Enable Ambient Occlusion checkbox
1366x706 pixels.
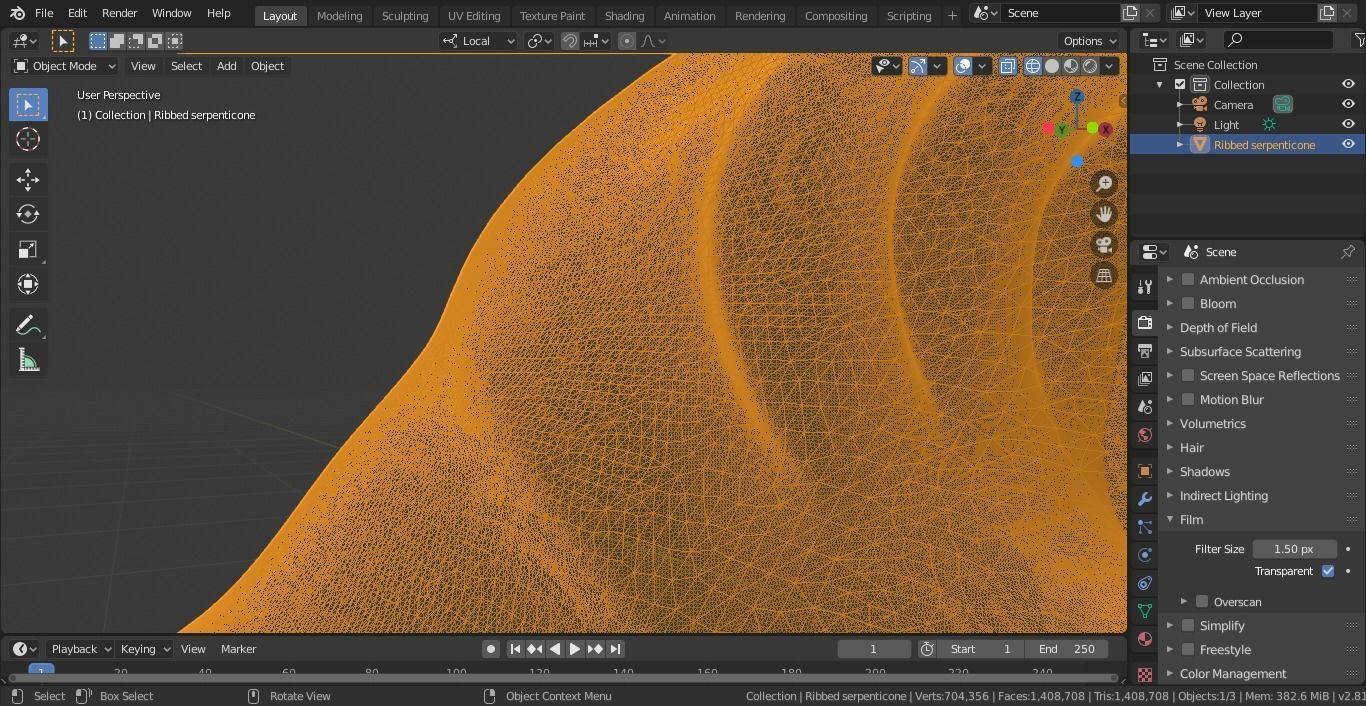[1188, 279]
